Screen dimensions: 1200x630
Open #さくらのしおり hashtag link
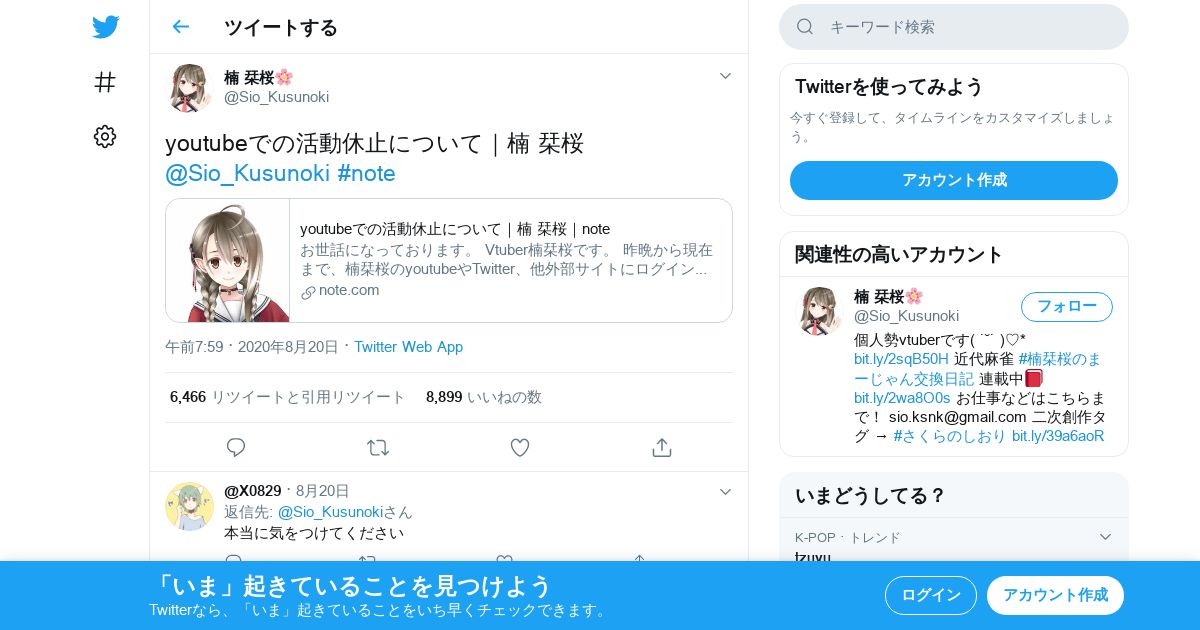pyautogui.click(x=950, y=436)
